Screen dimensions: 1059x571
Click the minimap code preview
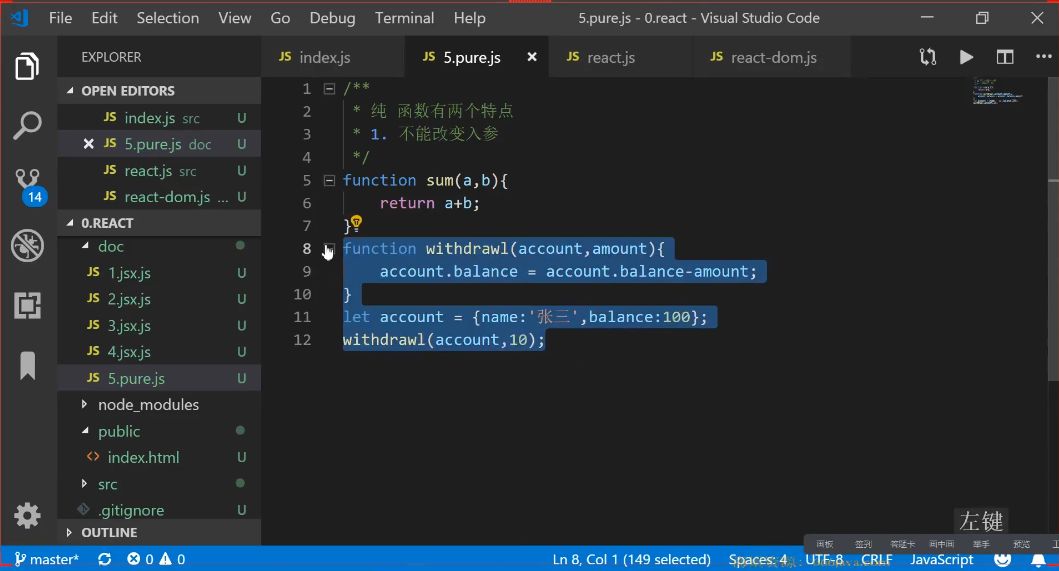click(998, 92)
